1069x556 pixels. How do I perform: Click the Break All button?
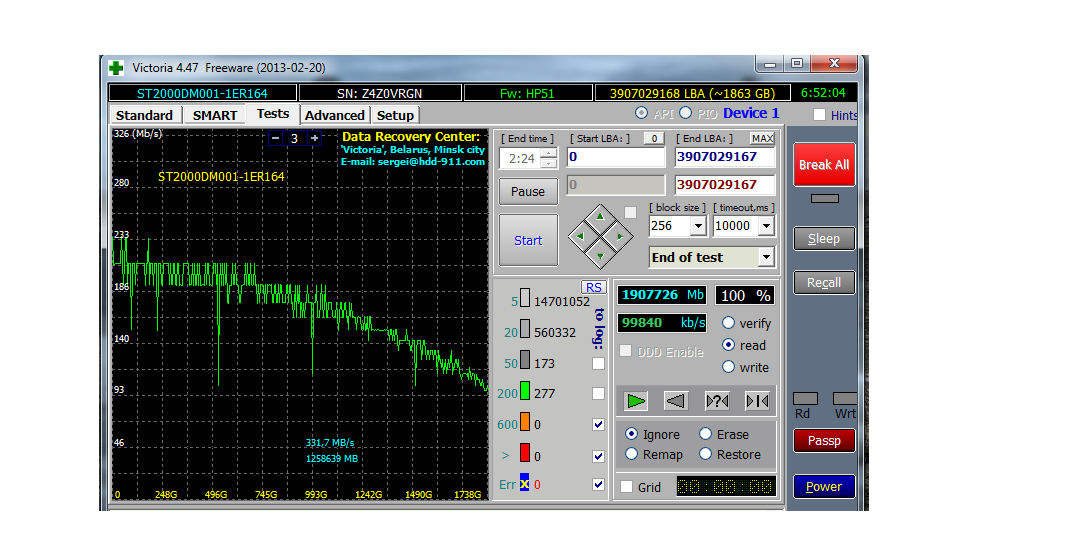823,165
